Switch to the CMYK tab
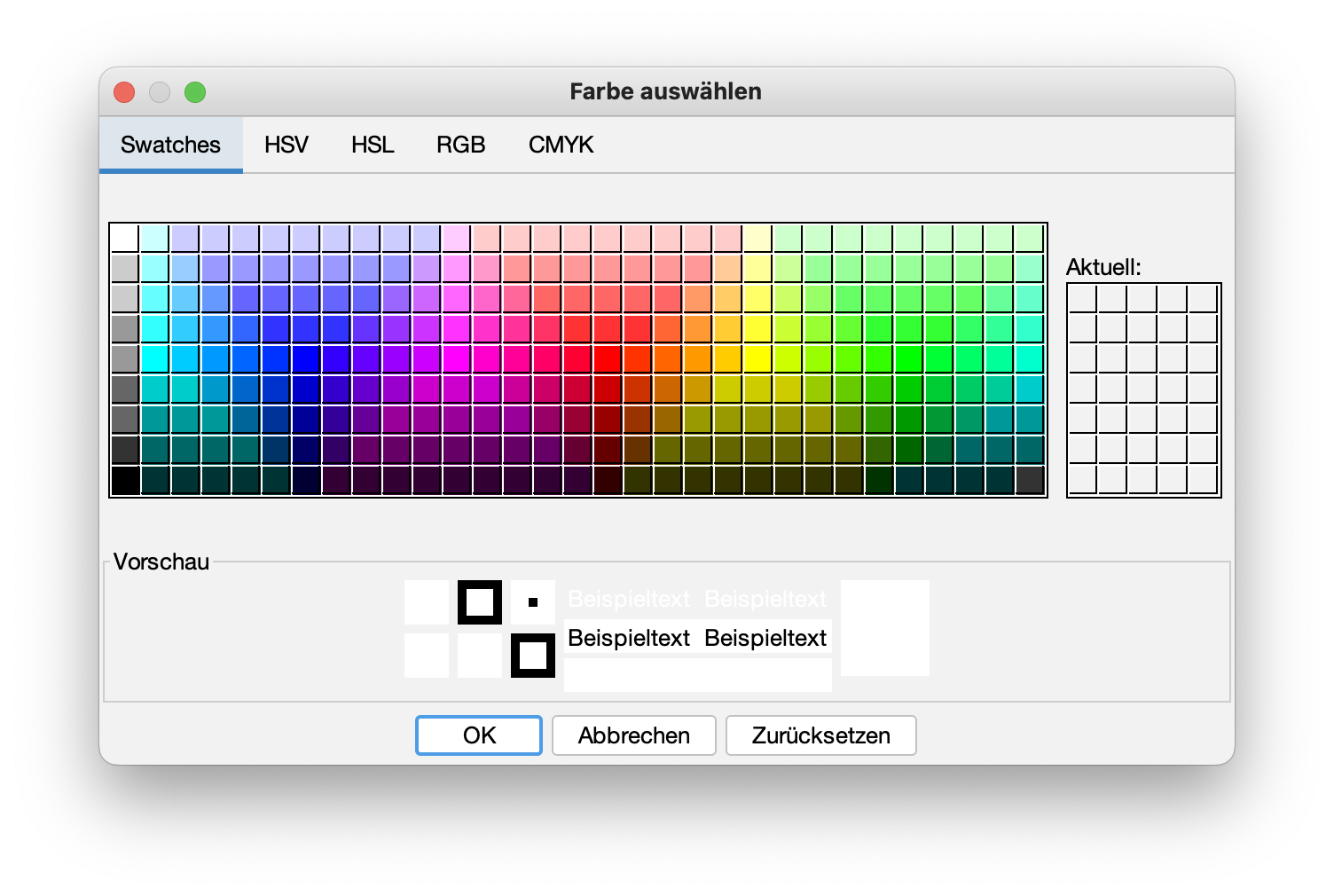Viewport: 1334px width, 896px height. coord(561,145)
